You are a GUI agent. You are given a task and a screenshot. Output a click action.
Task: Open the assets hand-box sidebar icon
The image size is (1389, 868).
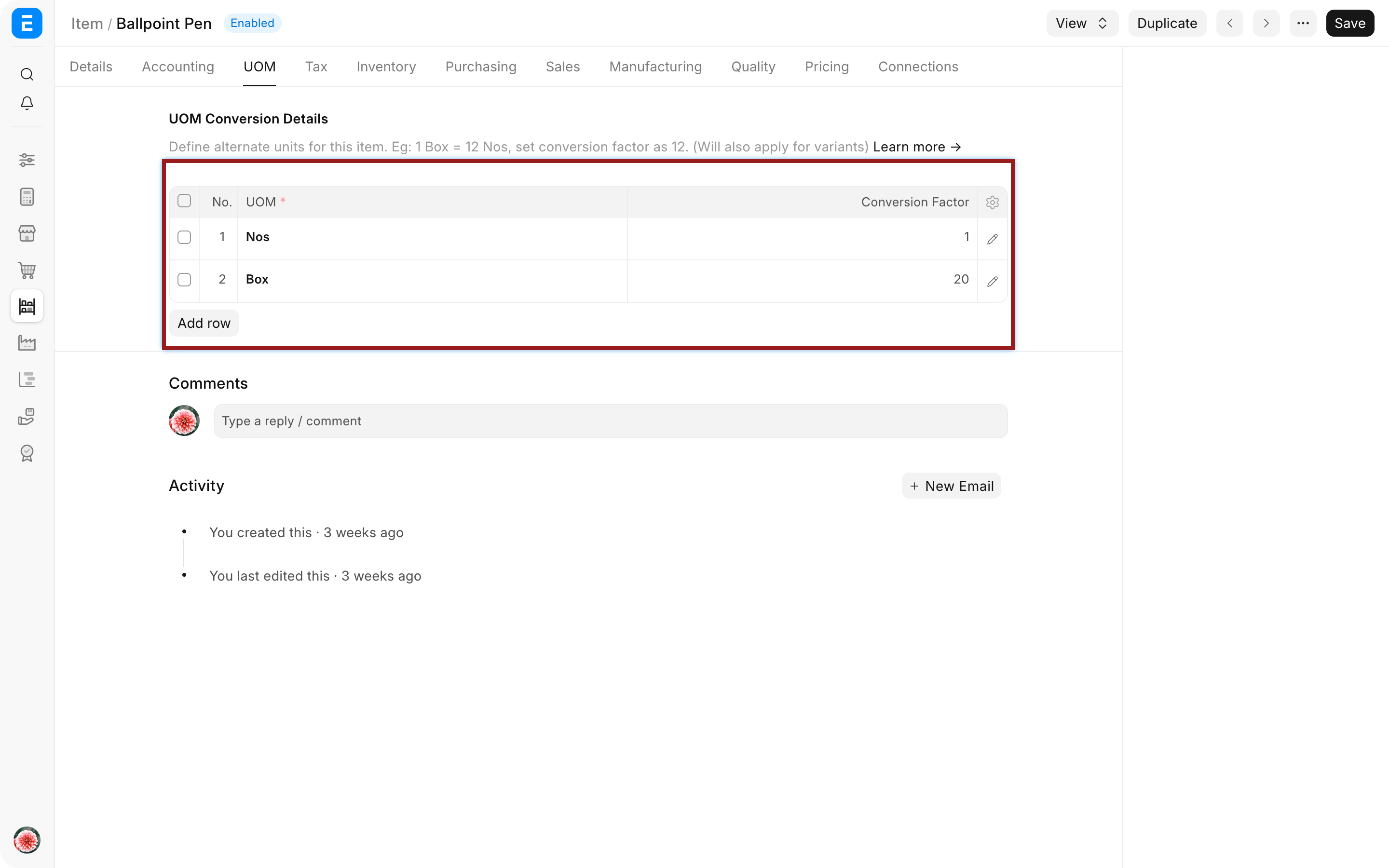27,416
